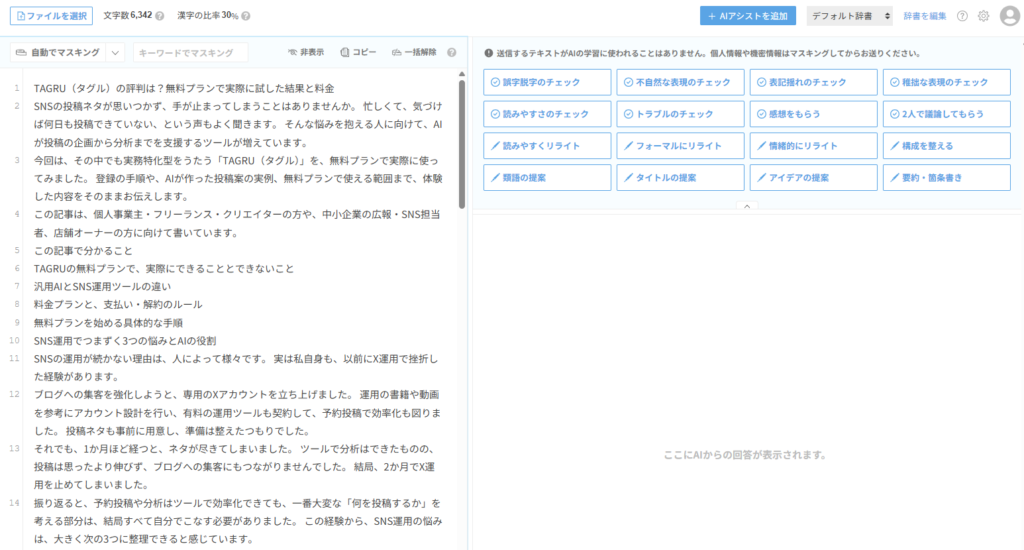Image resolution: width=1024 pixels, height=550 pixels.
Task: Select タイトルの提案
Action: [x=680, y=178]
